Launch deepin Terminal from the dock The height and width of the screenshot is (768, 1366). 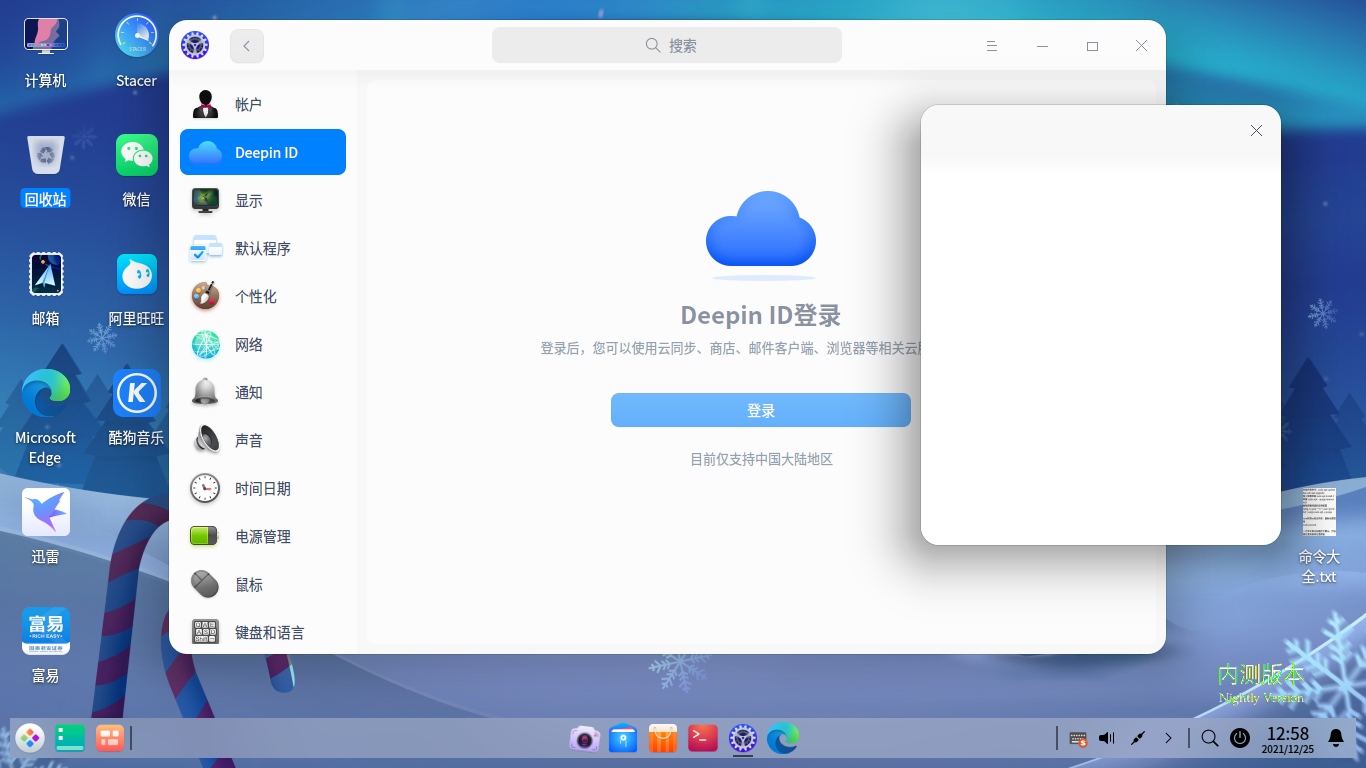[702, 738]
